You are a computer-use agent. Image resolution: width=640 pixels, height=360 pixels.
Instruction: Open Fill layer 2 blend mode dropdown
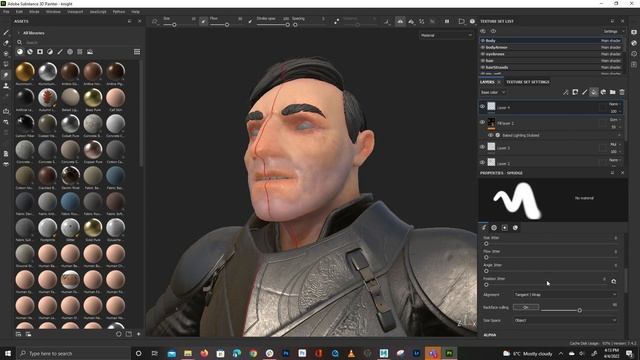point(615,120)
